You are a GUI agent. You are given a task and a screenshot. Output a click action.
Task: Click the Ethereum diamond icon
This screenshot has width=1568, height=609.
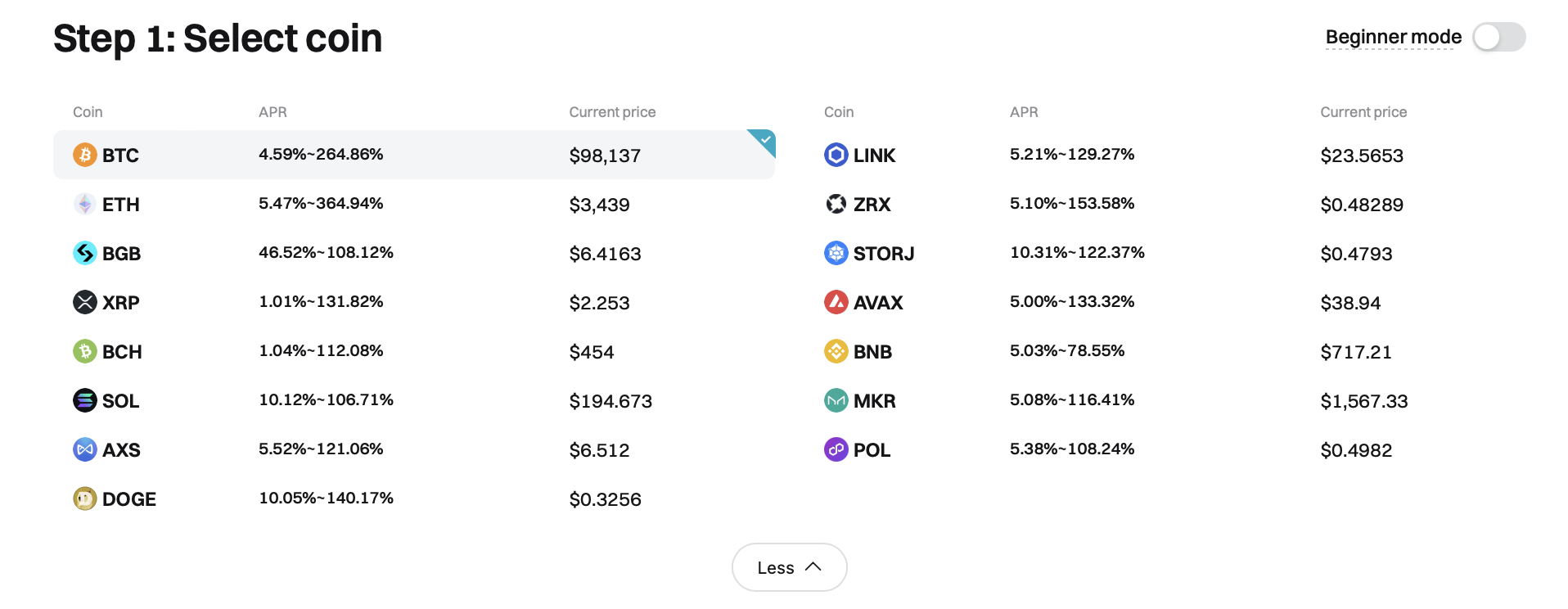[85, 204]
